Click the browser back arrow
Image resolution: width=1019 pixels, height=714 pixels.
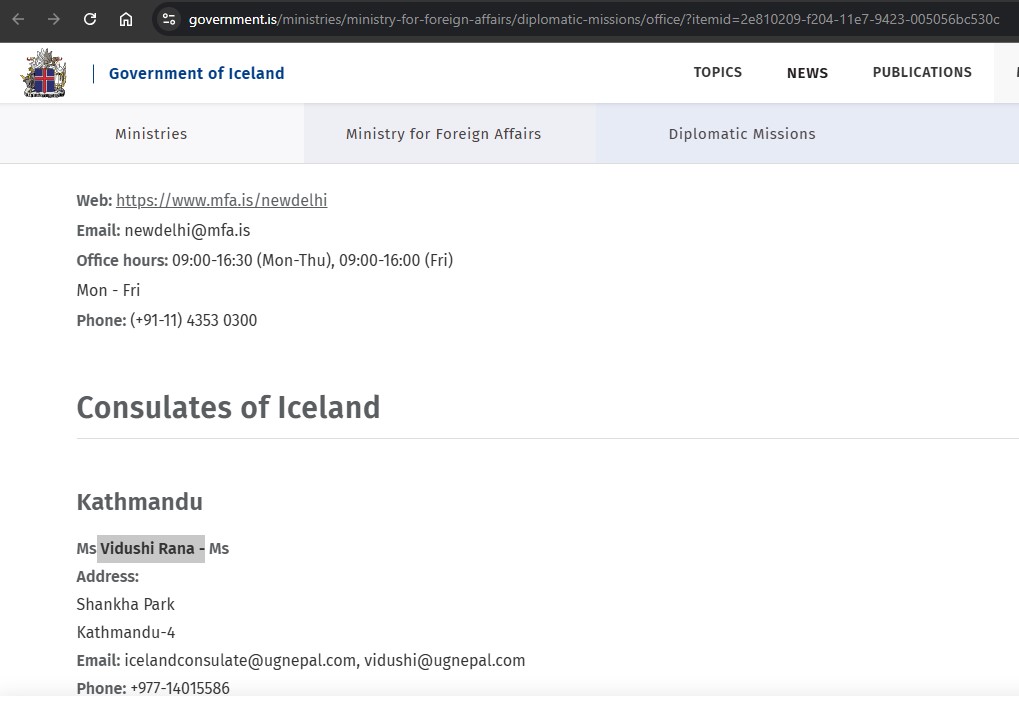(19, 19)
